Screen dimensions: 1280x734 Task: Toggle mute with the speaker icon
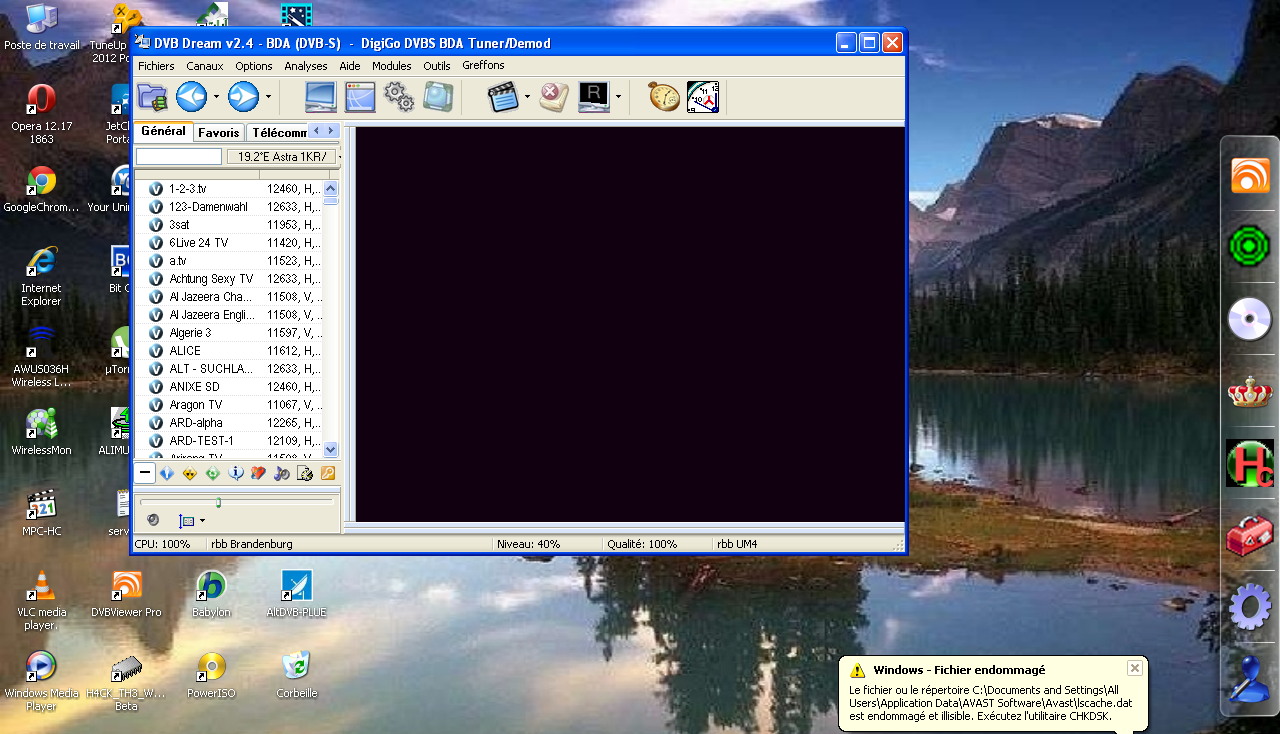coord(153,520)
